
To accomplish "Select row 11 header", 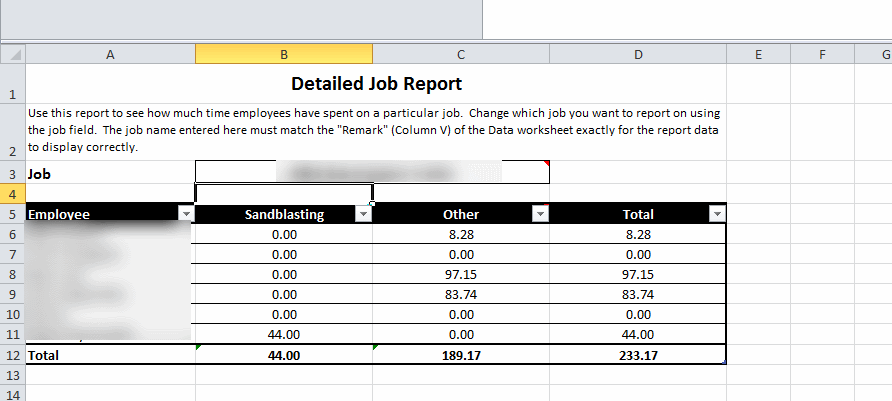I will click(13, 334).
